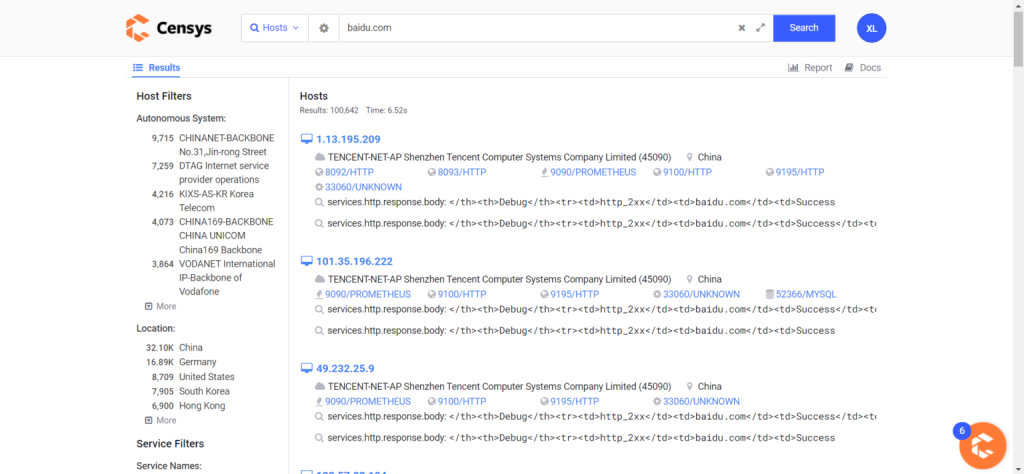Clear the search query with X icon
Image resolution: width=1024 pixels, height=474 pixels.
coord(742,28)
